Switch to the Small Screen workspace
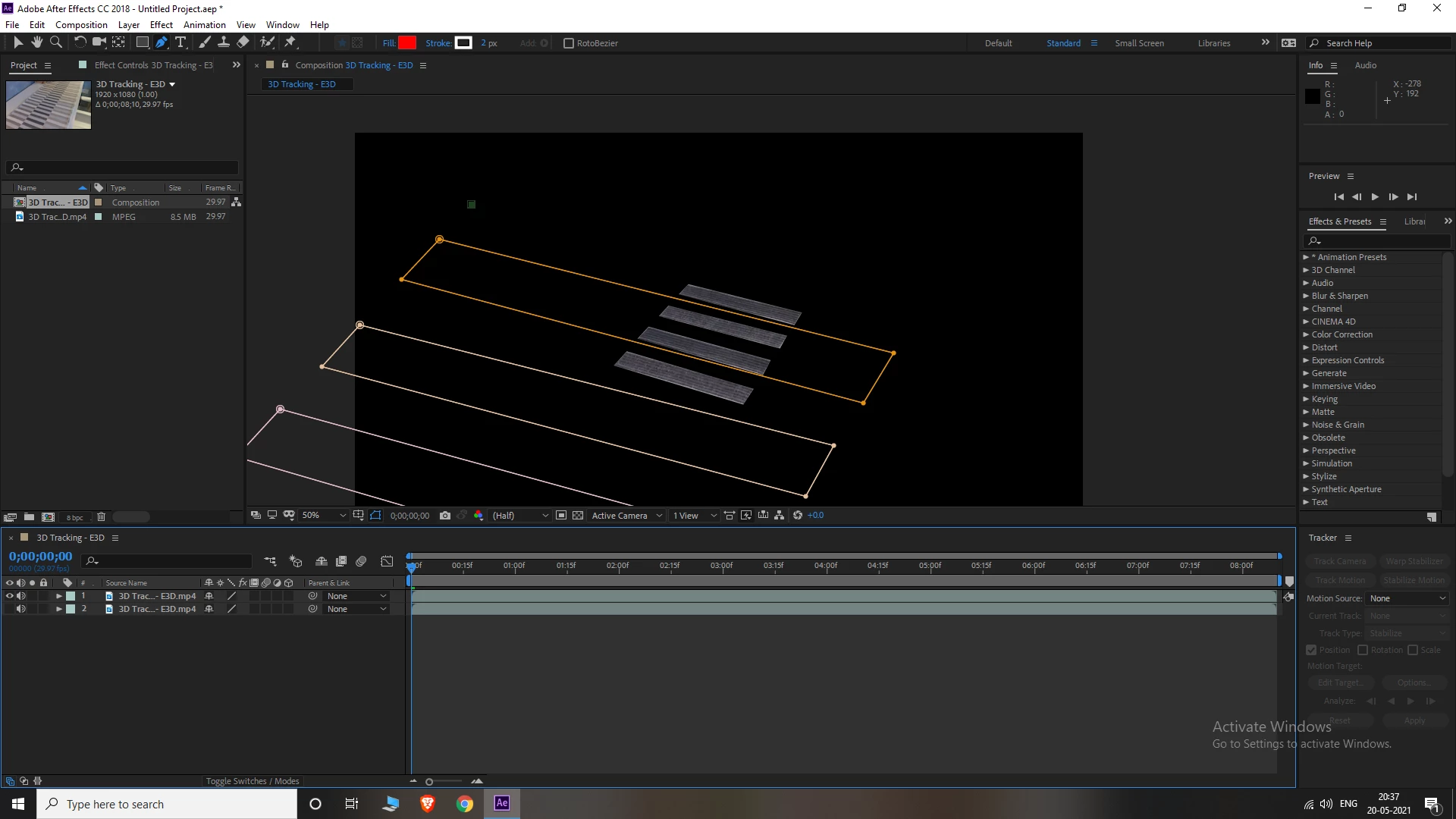Viewport: 1456px width, 819px height. 1139,43
